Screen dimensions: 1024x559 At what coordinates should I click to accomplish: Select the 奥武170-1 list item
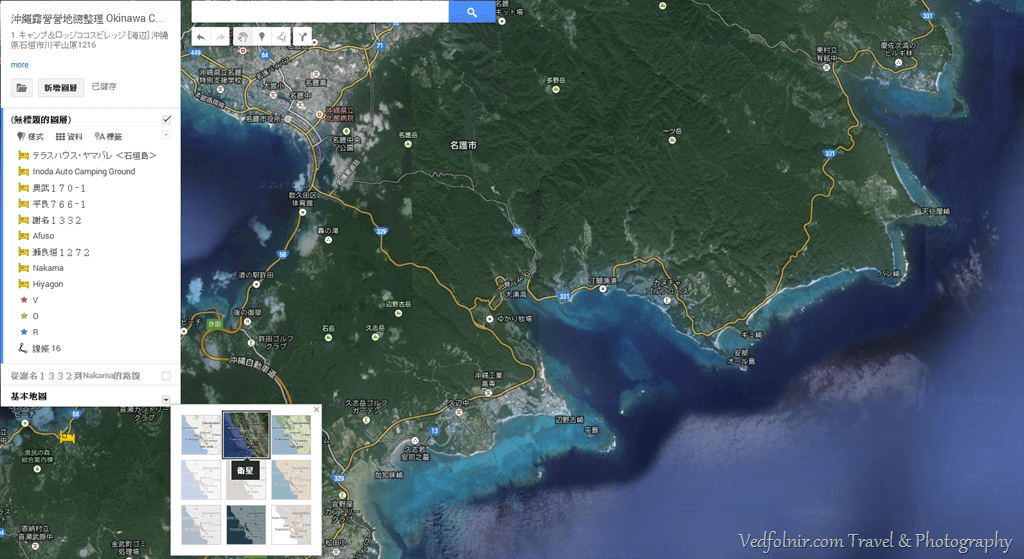point(59,188)
